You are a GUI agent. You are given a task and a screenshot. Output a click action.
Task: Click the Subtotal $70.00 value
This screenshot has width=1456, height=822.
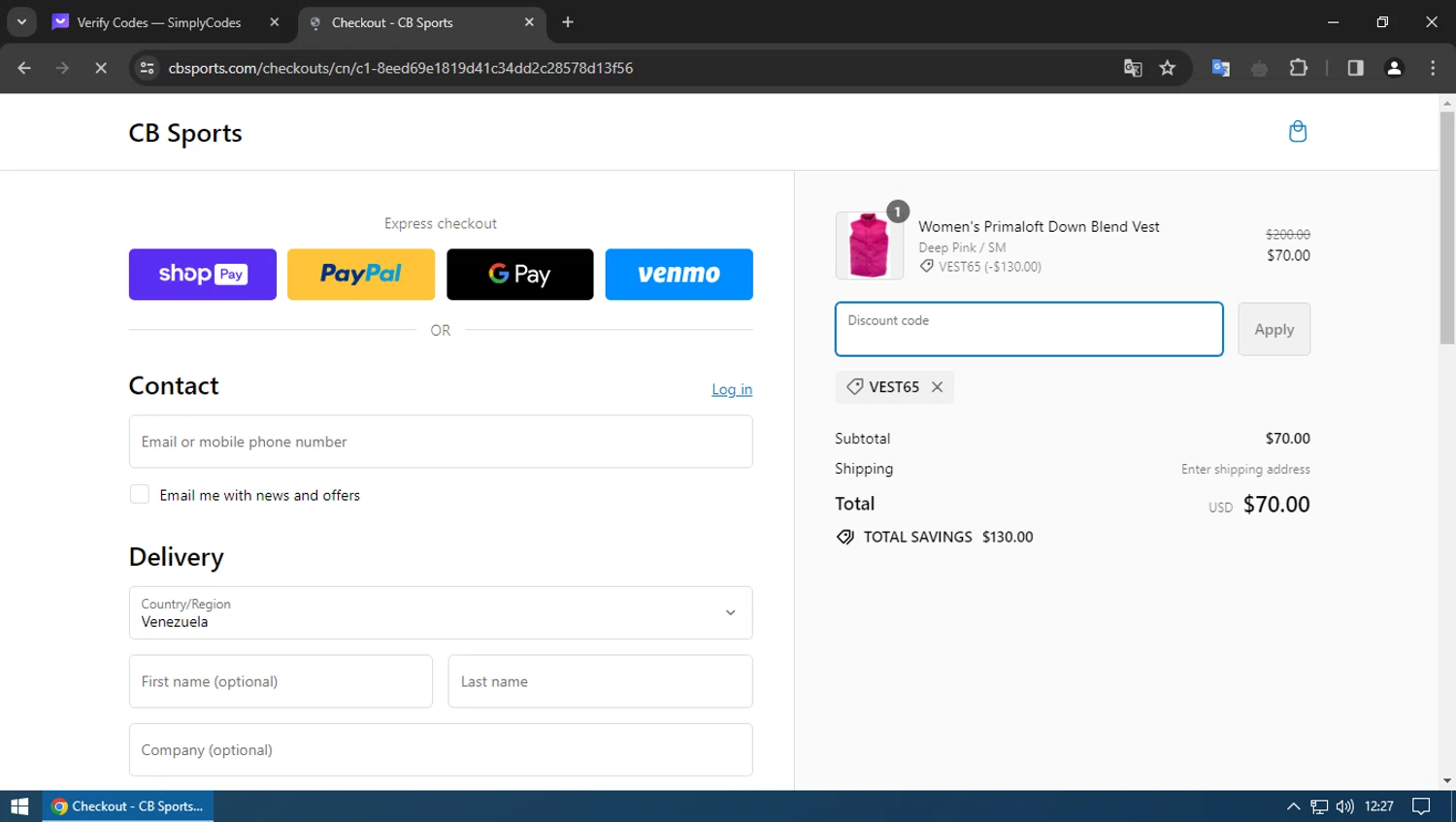click(1288, 439)
